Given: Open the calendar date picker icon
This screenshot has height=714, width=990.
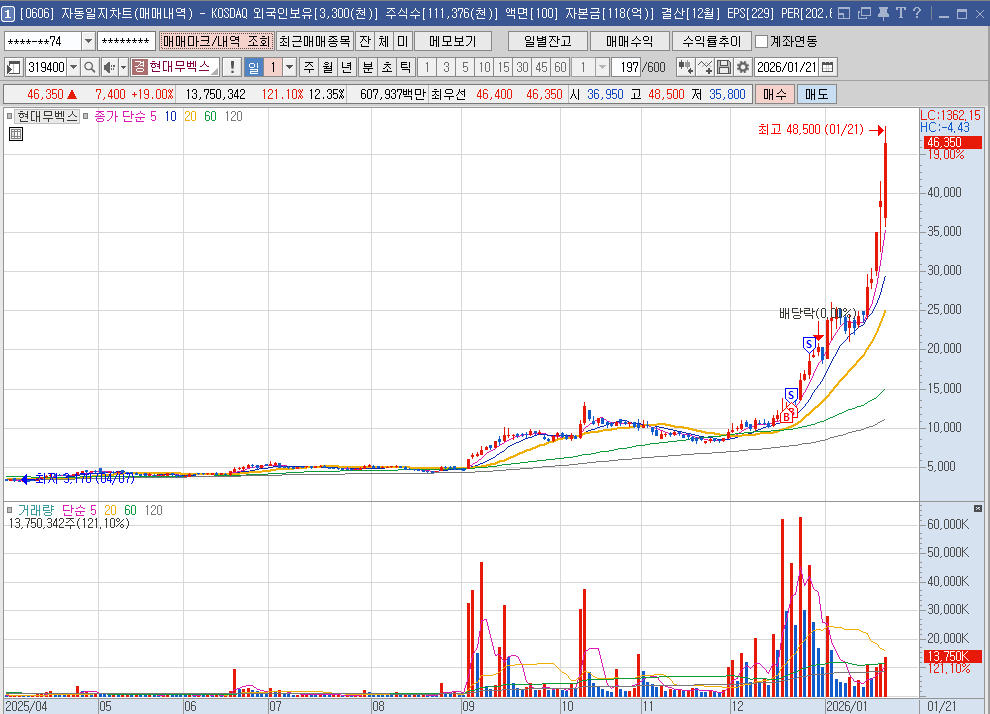Looking at the screenshot, I should click(x=828, y=67).
